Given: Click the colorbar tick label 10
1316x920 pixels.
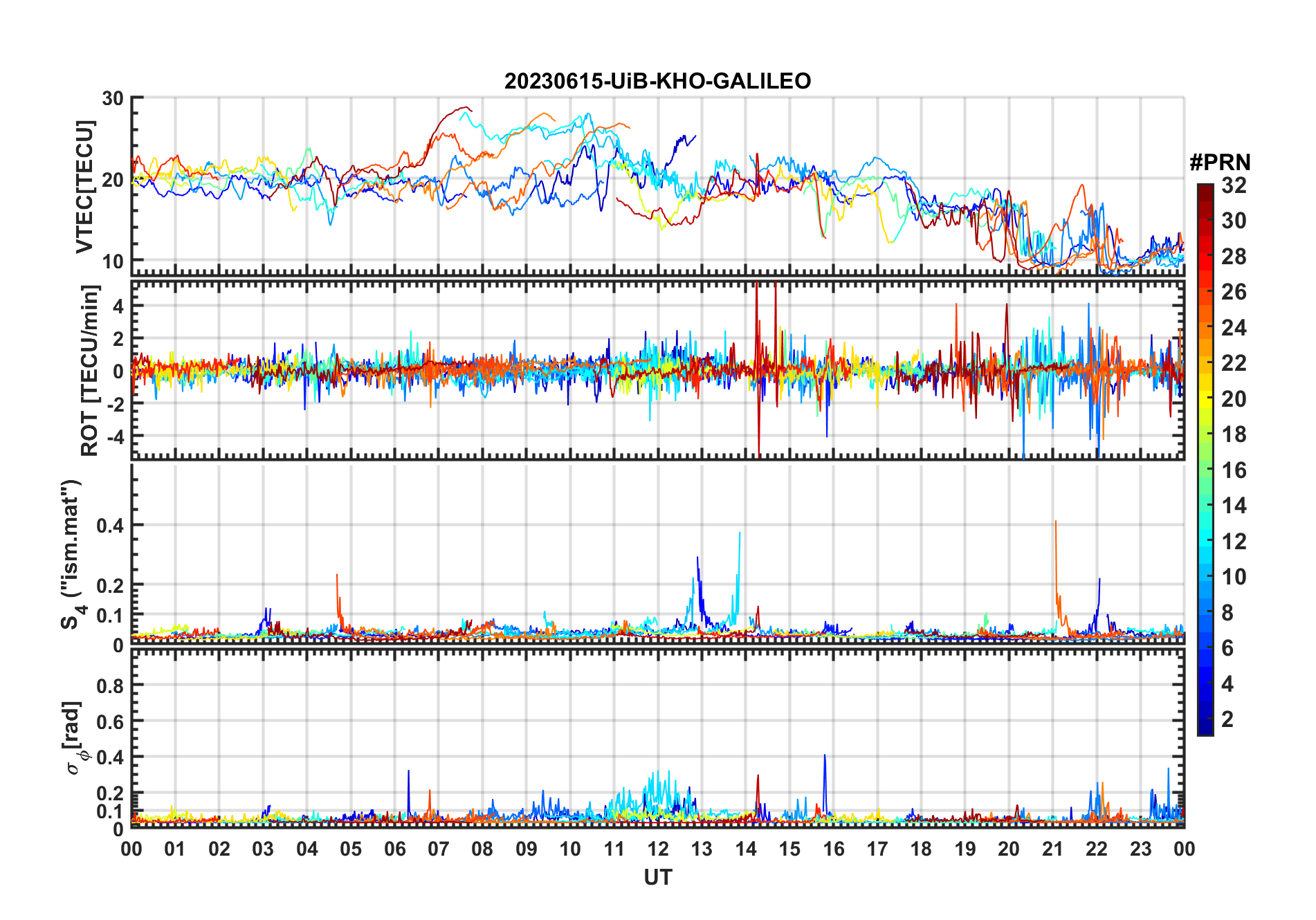Looking at the screenshot, I should [1234, 577].
